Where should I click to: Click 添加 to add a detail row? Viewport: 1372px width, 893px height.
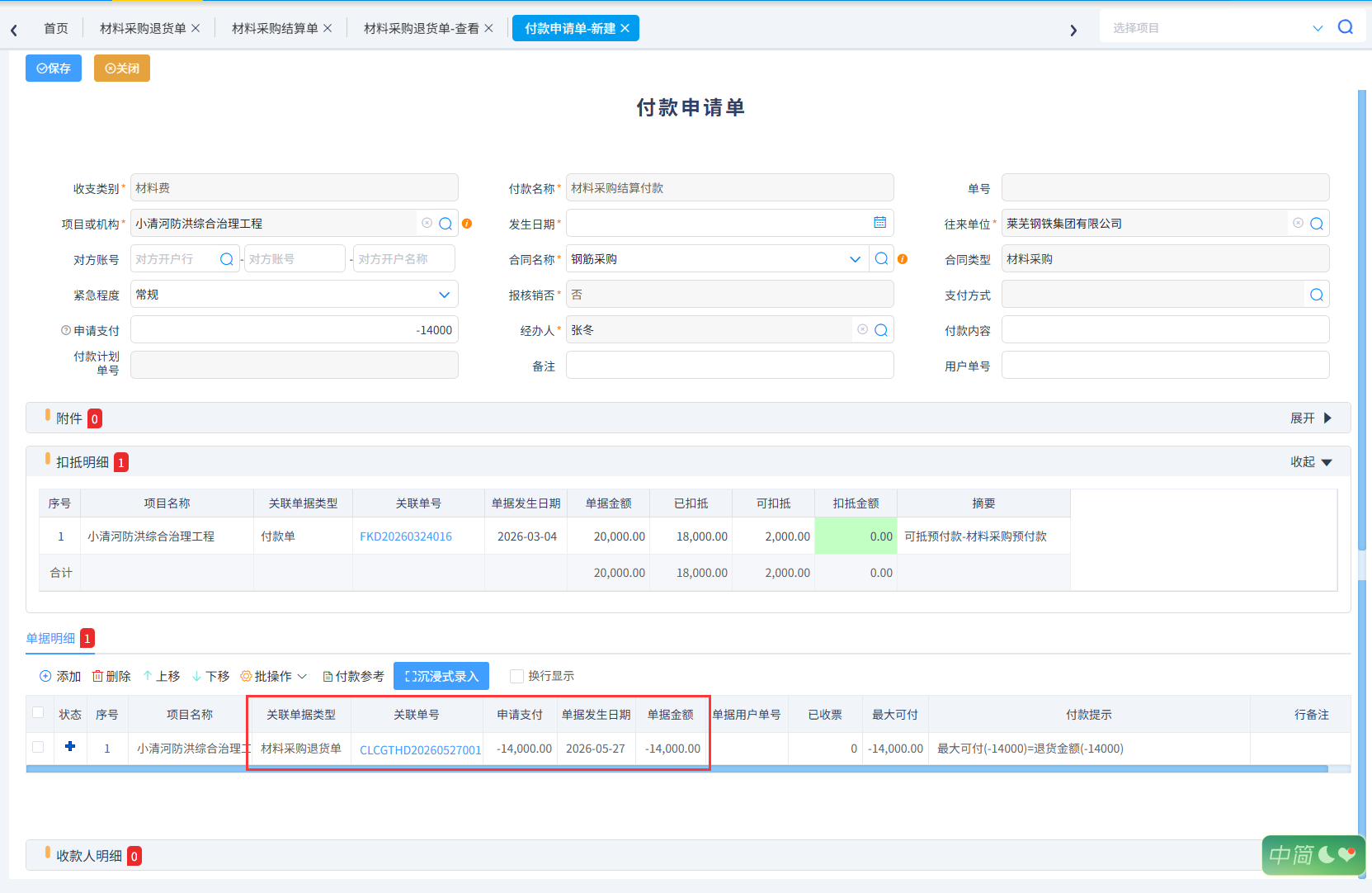coord(60,676)
